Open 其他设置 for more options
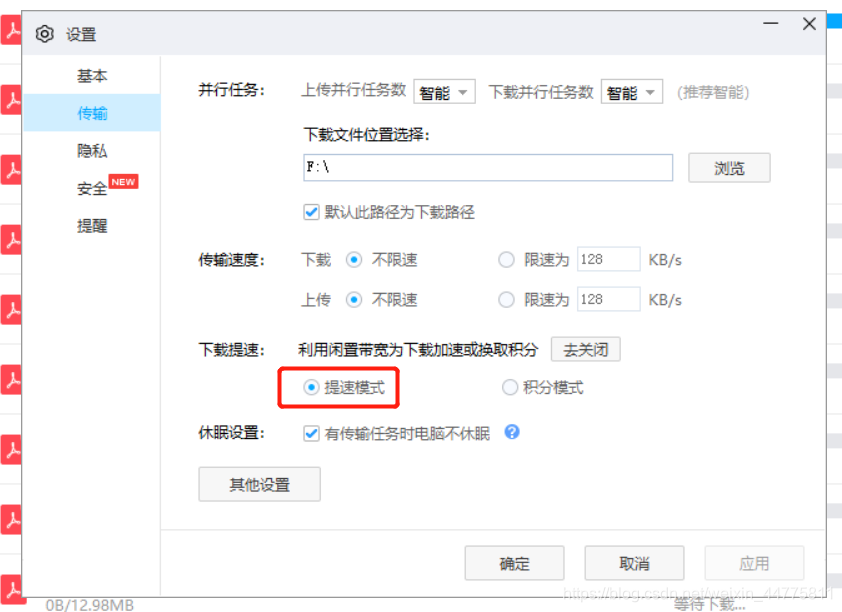Image resolution: width=842 pixels, height=612 pixels. point(259,484)
